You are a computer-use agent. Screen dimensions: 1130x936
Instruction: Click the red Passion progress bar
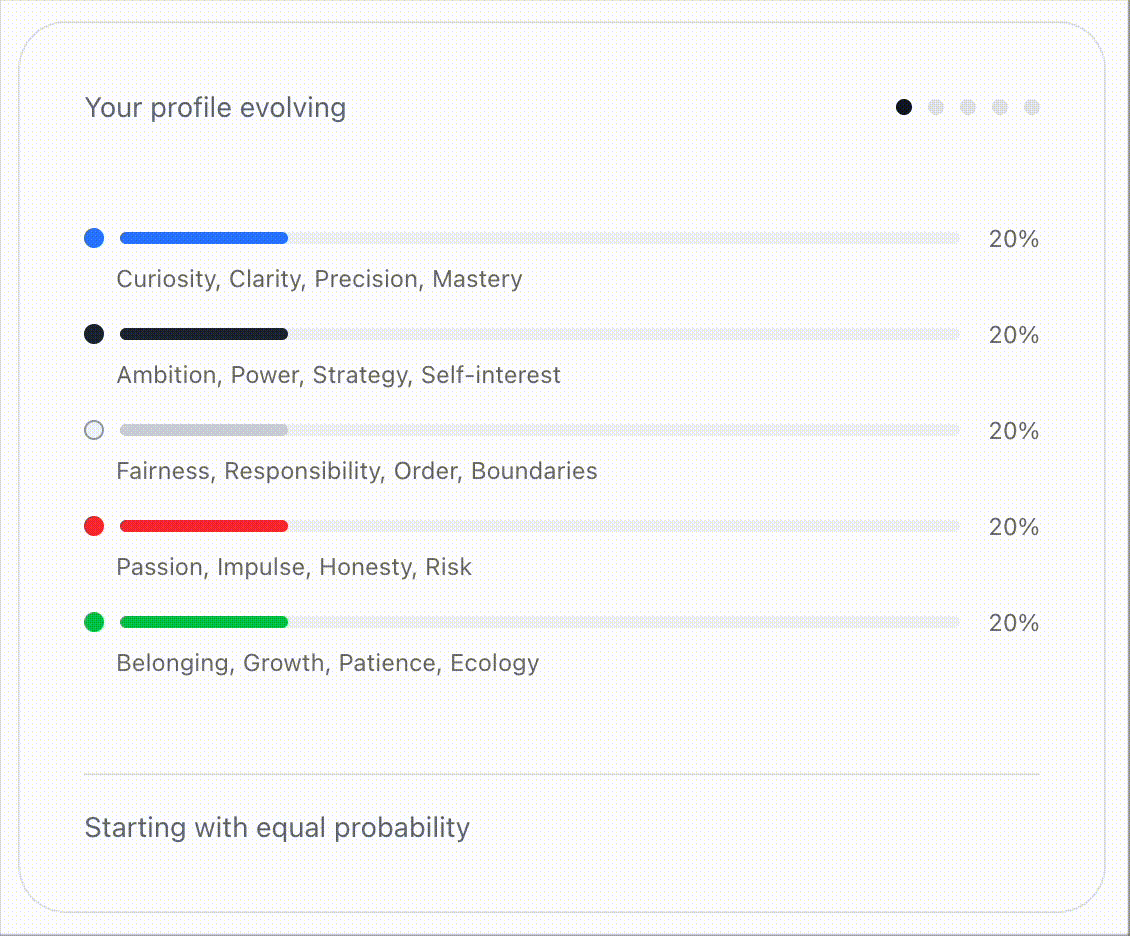coord(540,526)
